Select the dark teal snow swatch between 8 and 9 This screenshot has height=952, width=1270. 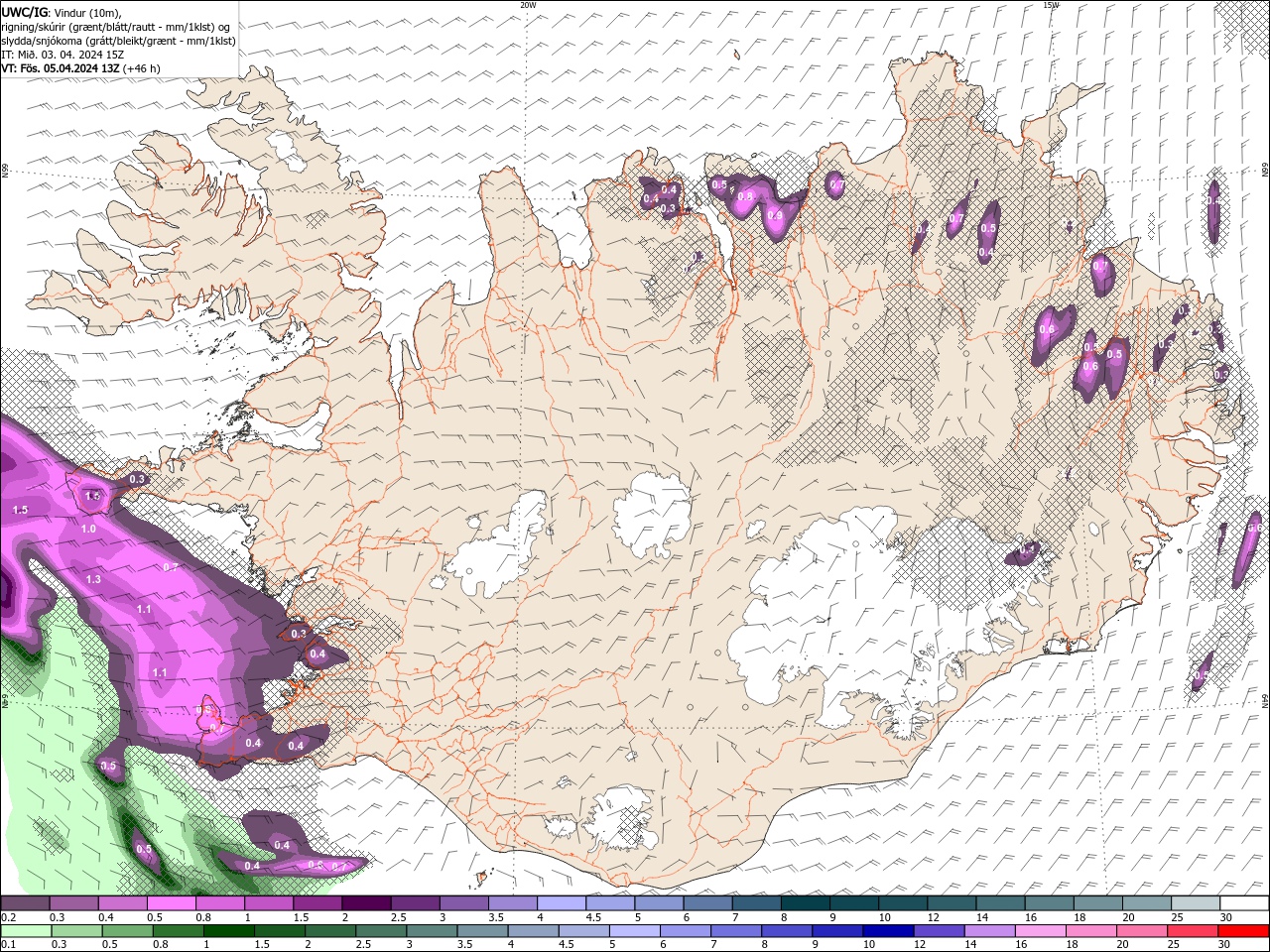[x=806, y=903]
